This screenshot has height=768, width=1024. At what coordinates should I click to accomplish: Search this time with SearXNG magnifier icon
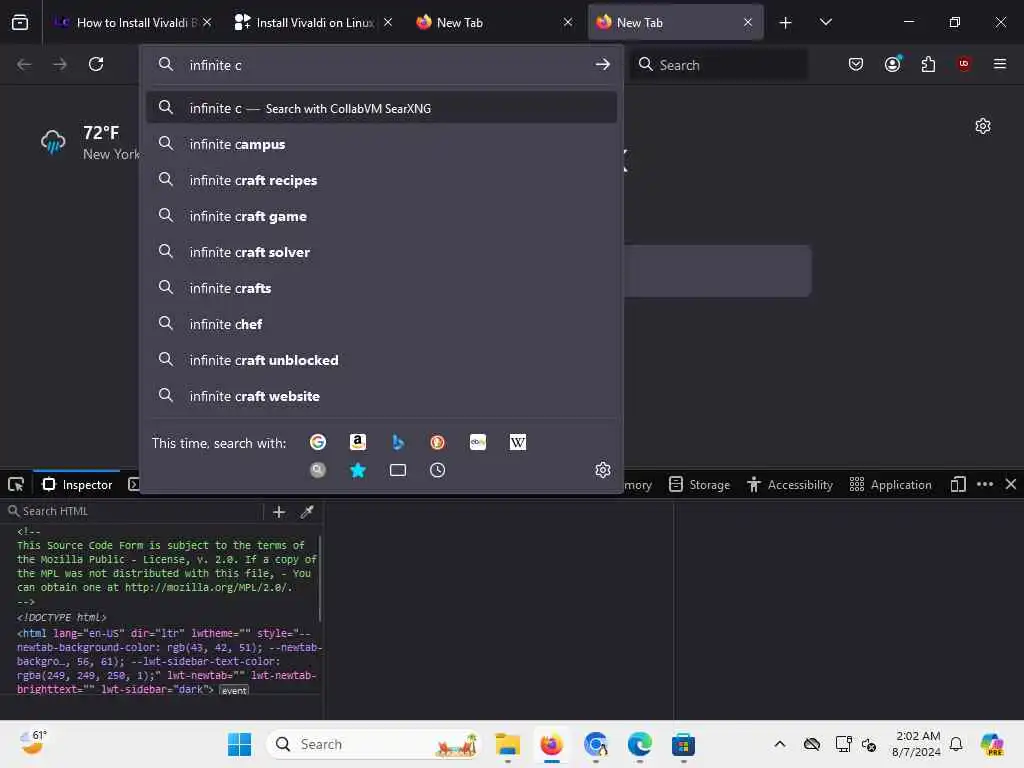click(x=318, y=470)
